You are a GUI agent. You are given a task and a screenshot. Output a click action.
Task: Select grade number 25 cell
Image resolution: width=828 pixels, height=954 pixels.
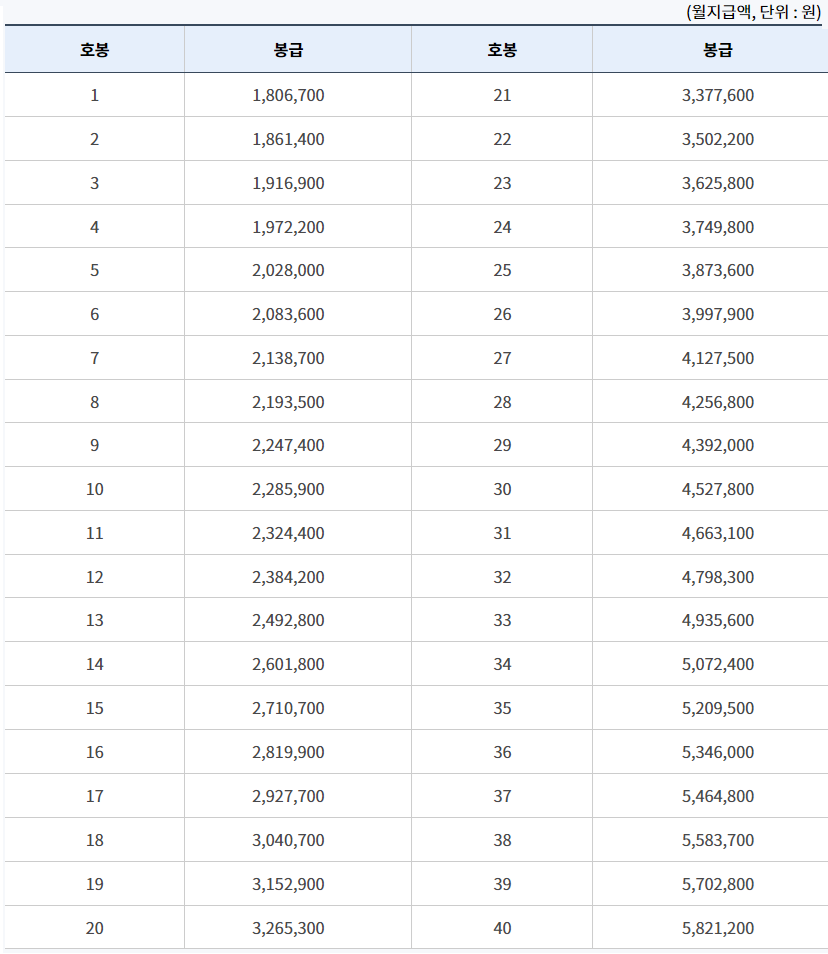502,270
